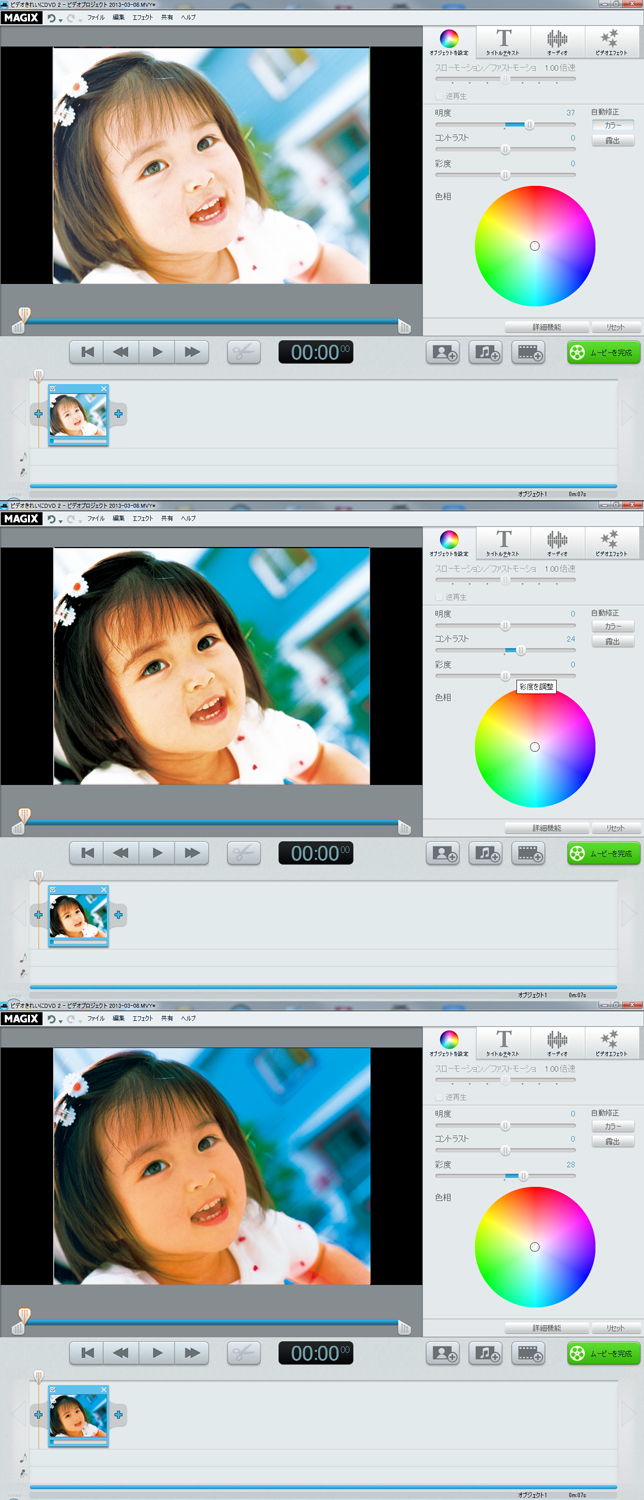Viewport: 644px width, 1500px height.
Task: Open オブジェクトを設定 tab, brightness-37 window
Action: (449, 42)
